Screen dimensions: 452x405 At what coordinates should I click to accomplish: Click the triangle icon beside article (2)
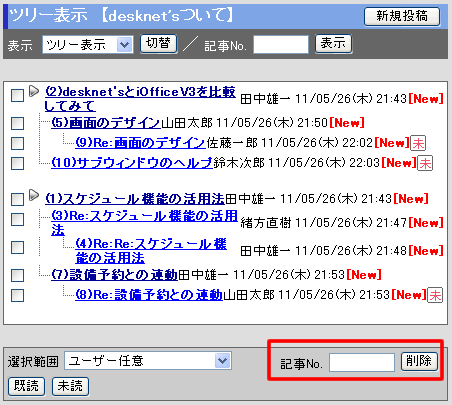tap(34, 91)
